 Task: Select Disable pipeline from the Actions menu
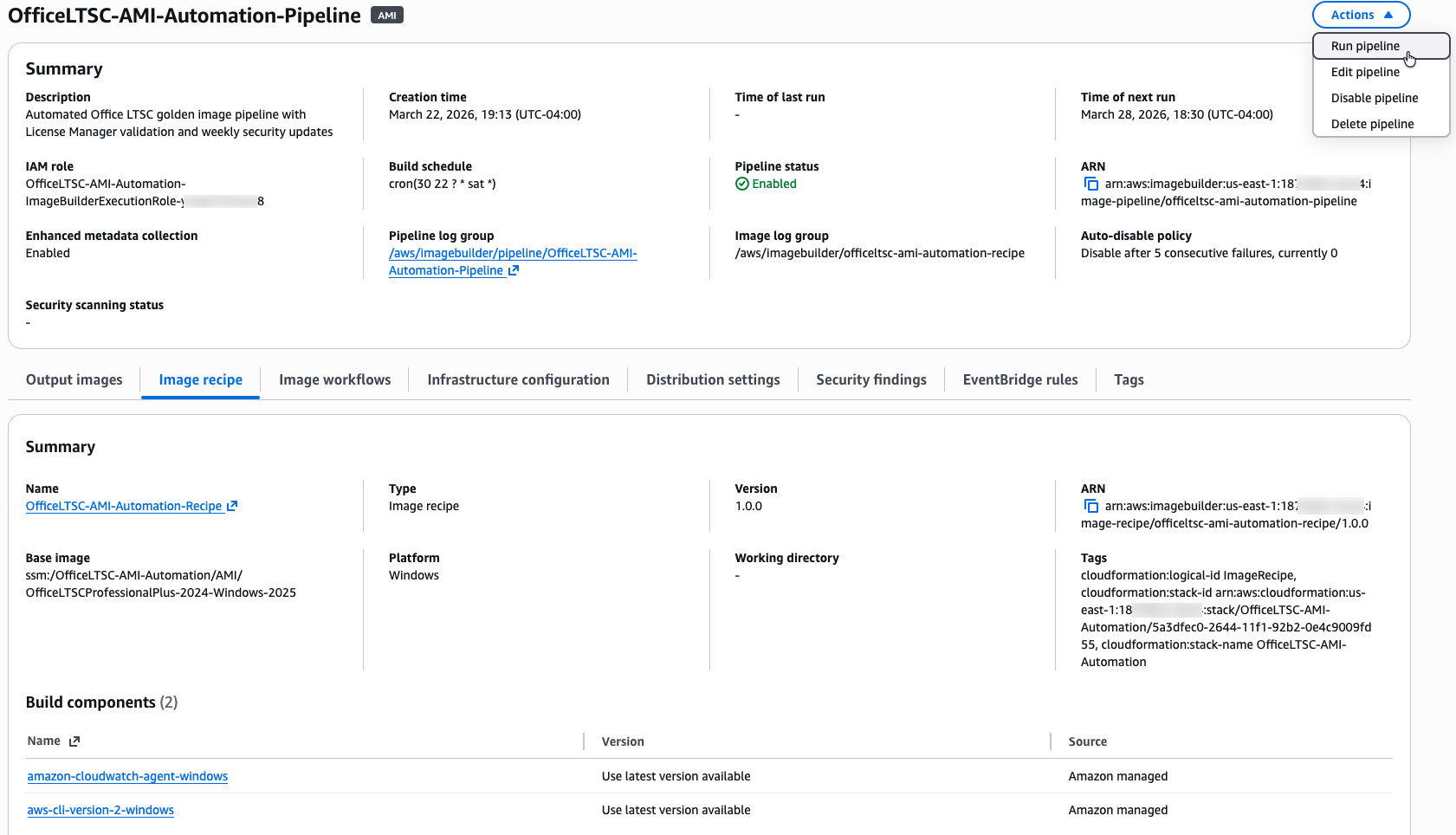pyautogui.click(x=1374, y=98)
